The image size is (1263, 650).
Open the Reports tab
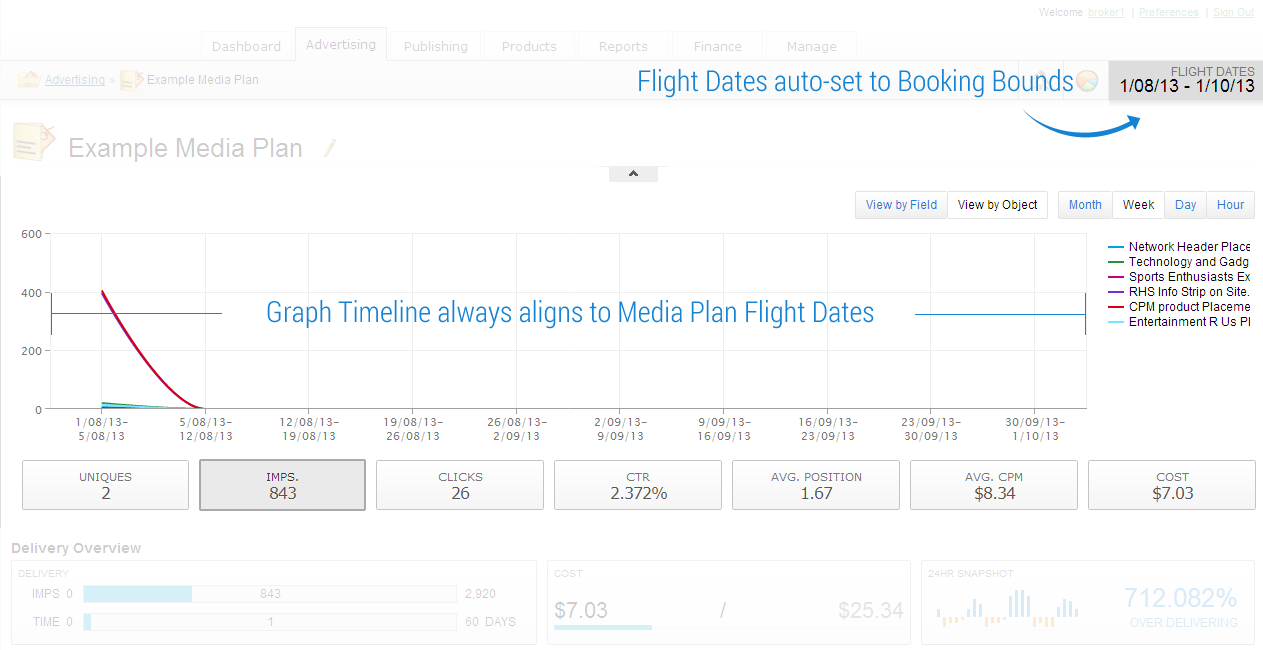point(623,46)
